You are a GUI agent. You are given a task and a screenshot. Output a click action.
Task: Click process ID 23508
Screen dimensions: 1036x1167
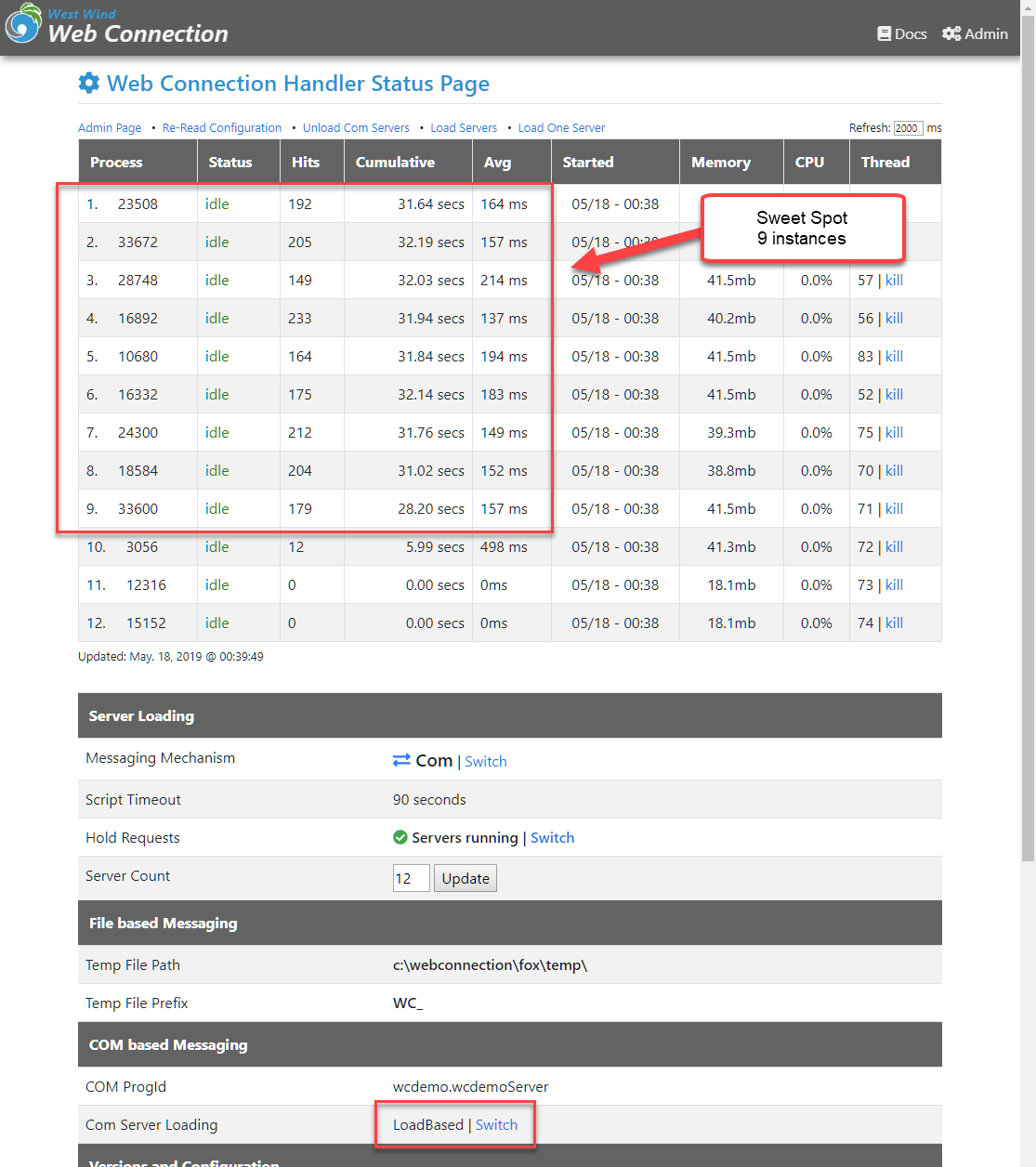[x=138, y=203]
